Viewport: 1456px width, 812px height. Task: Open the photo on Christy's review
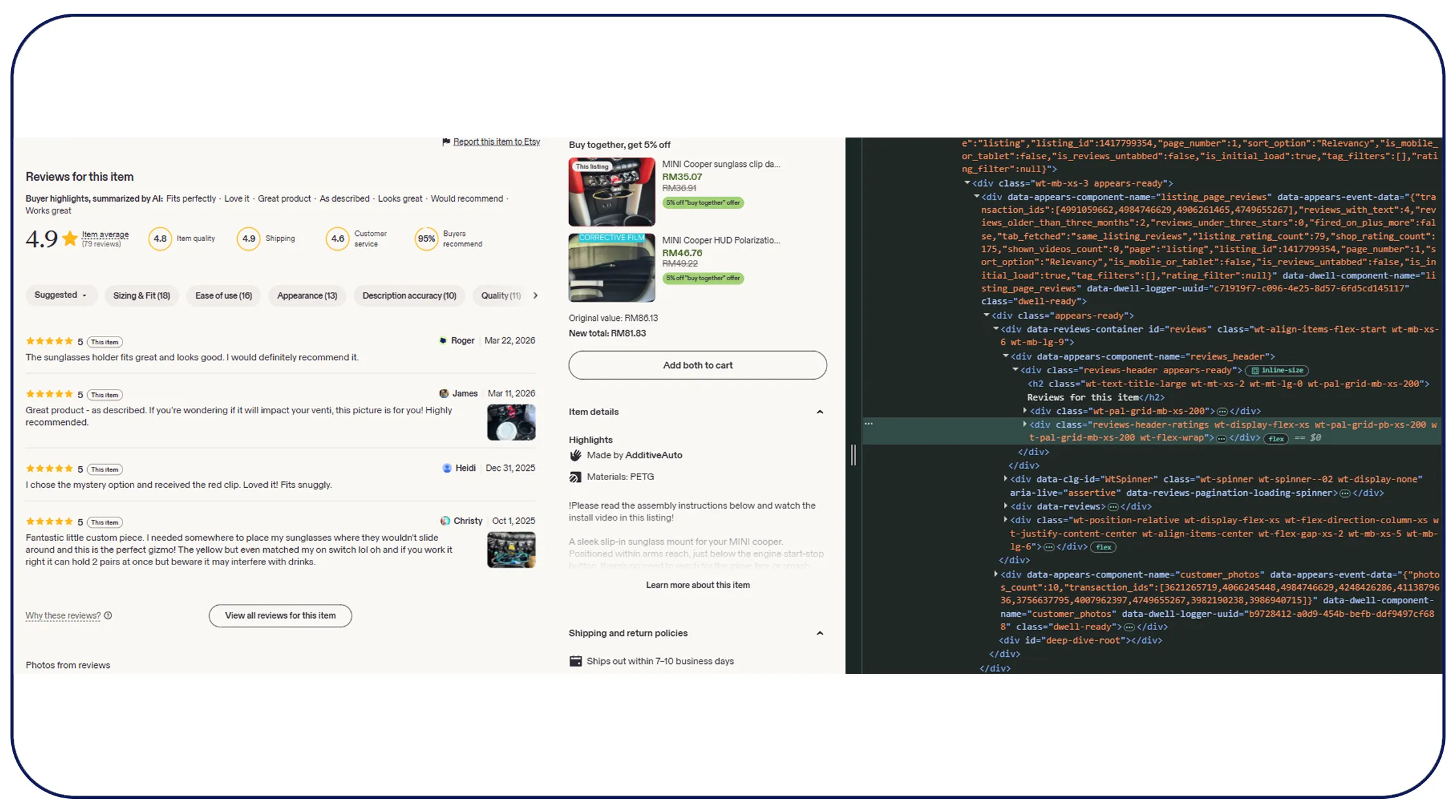(x=512, y=550)
